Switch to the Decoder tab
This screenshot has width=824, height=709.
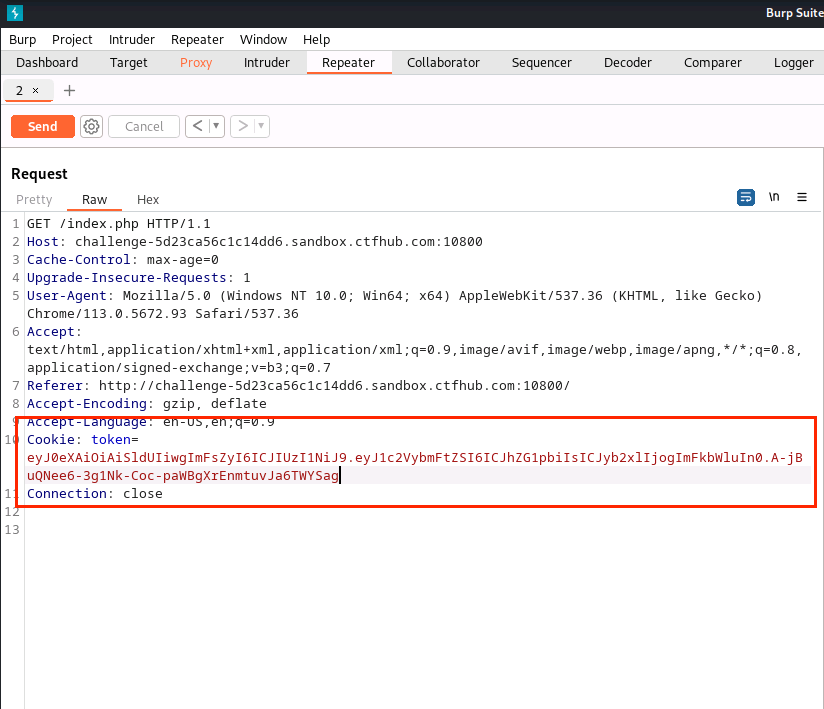coord(627,63)
